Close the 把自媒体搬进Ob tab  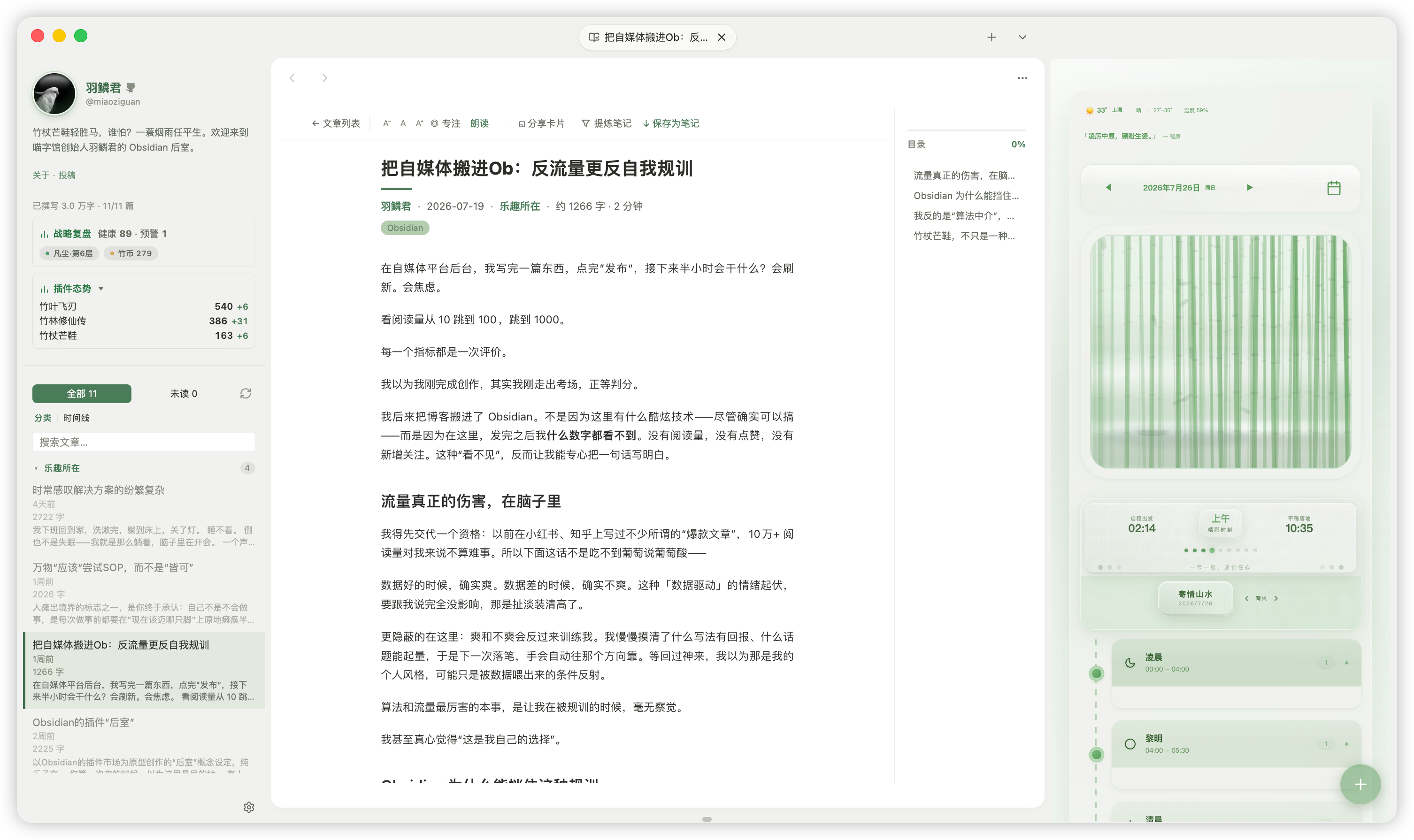722,38
